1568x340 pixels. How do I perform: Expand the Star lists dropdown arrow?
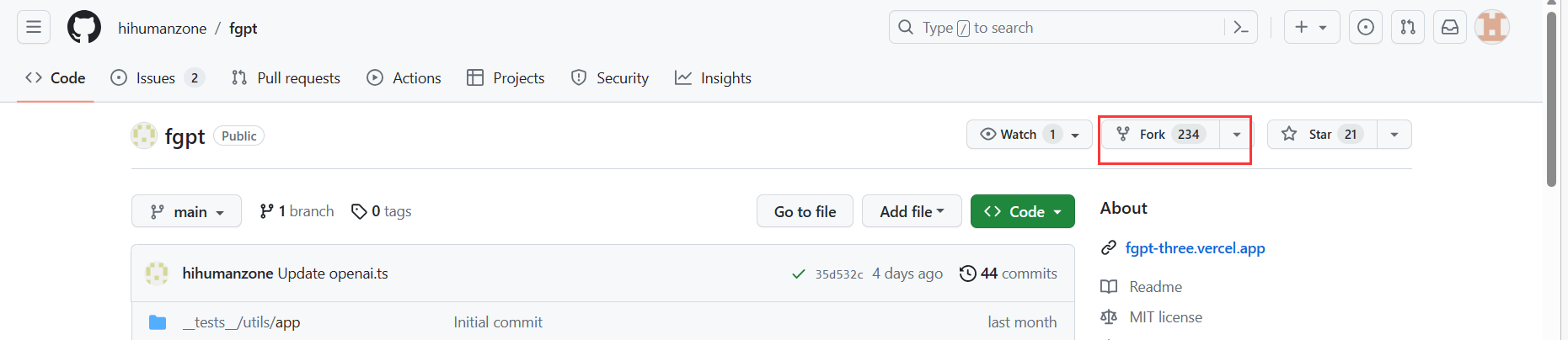(x=1394, y=135)
